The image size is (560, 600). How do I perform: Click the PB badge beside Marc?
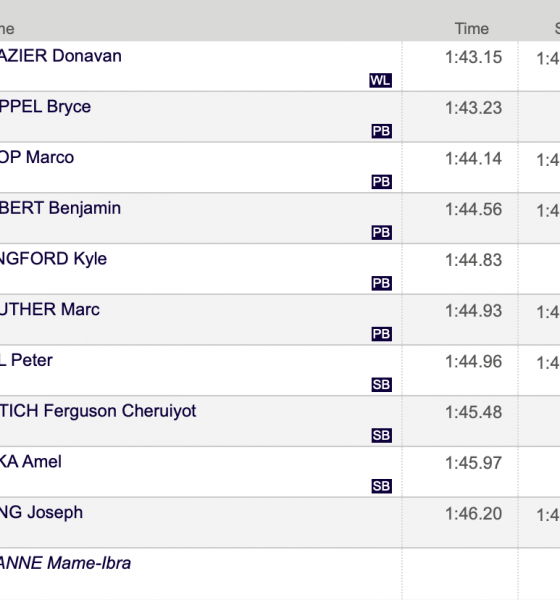tap(382, 334)
